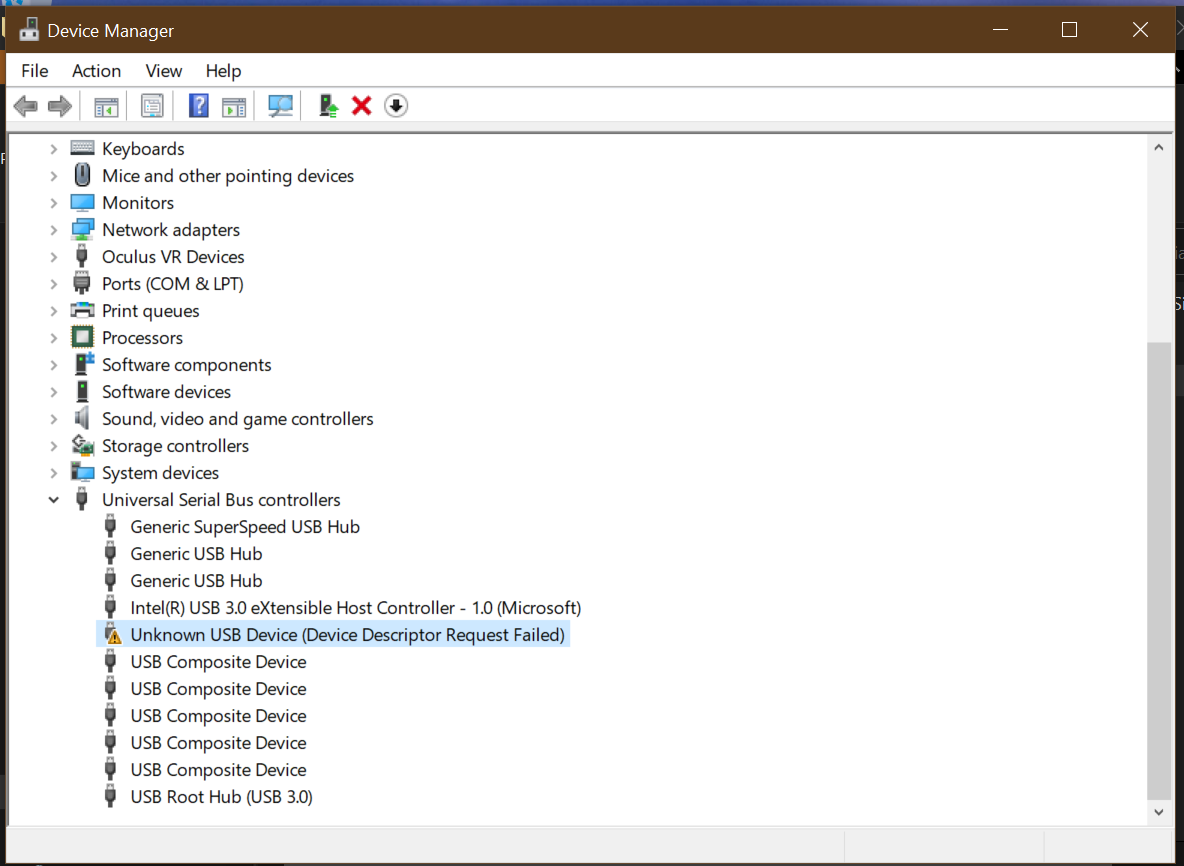The width and height of the screenshot is (1184, 866).
Task: Click the scrollbar up arrow
Action: coord(1158,148)
